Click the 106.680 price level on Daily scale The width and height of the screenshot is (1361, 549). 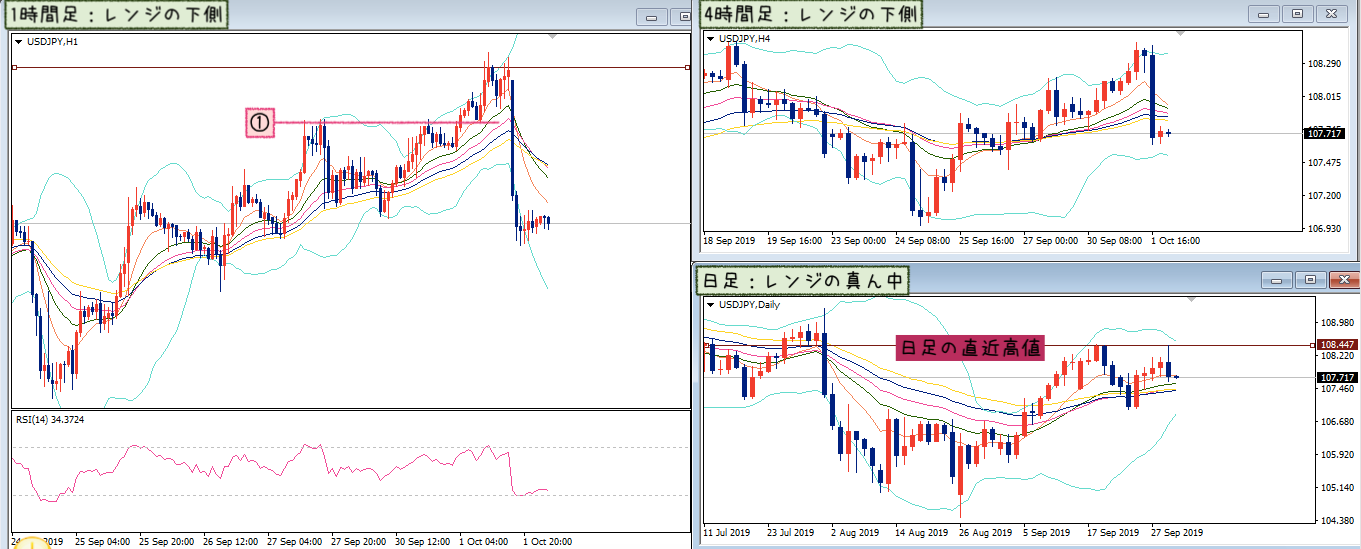click(x=1337, y=422)
